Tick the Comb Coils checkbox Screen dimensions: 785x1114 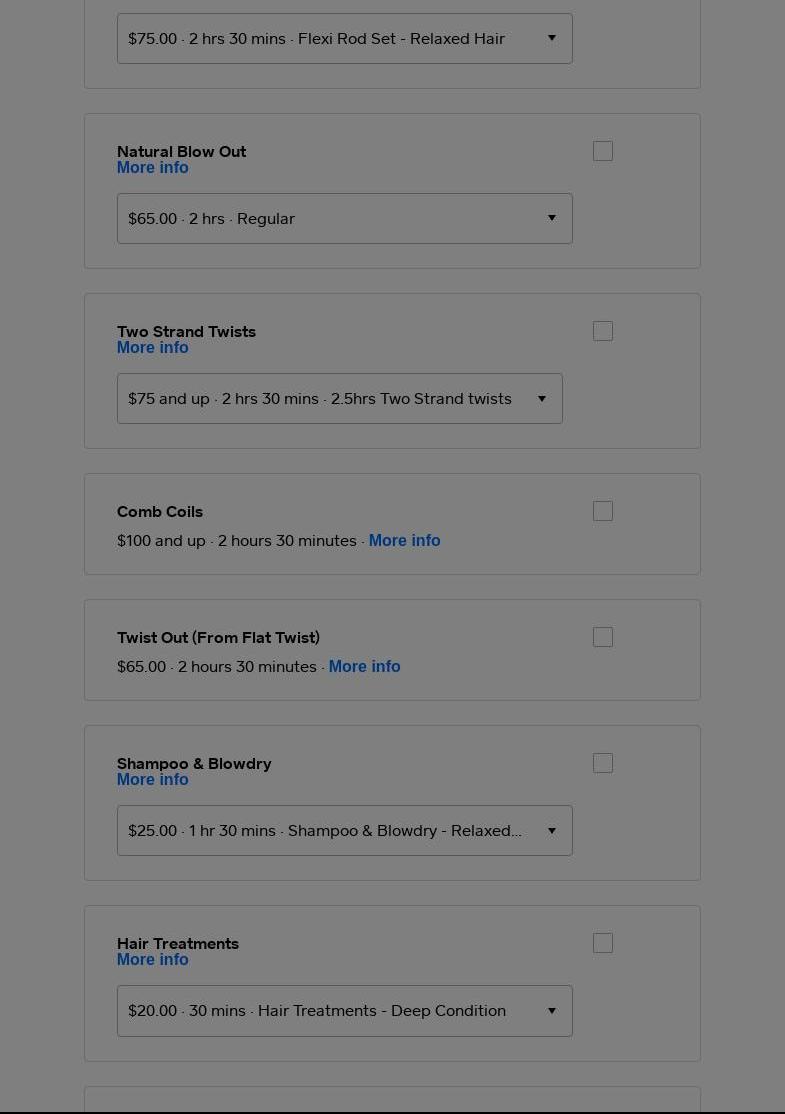[x=602, y=511]
